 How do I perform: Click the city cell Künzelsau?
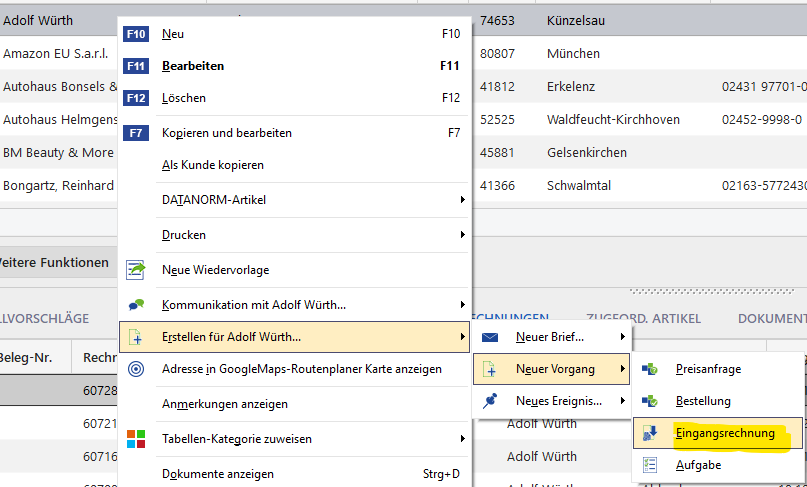point(575,21)
